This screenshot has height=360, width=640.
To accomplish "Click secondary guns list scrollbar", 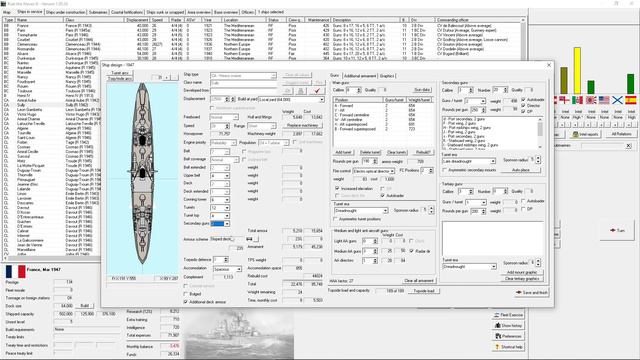I will point(540,133).
